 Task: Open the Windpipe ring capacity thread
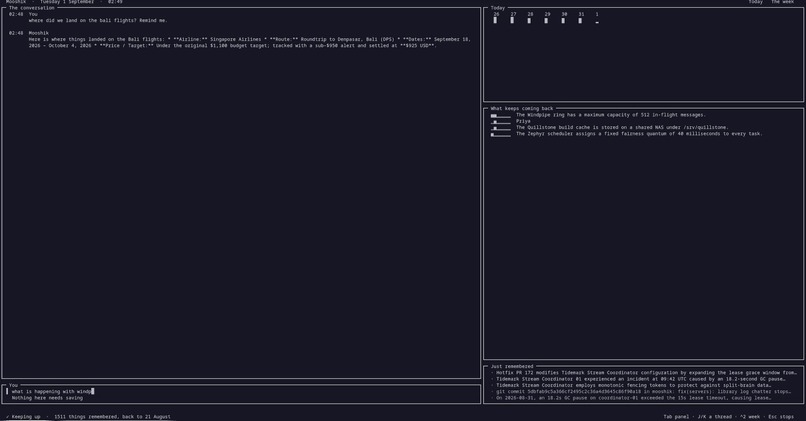point(611,115)
